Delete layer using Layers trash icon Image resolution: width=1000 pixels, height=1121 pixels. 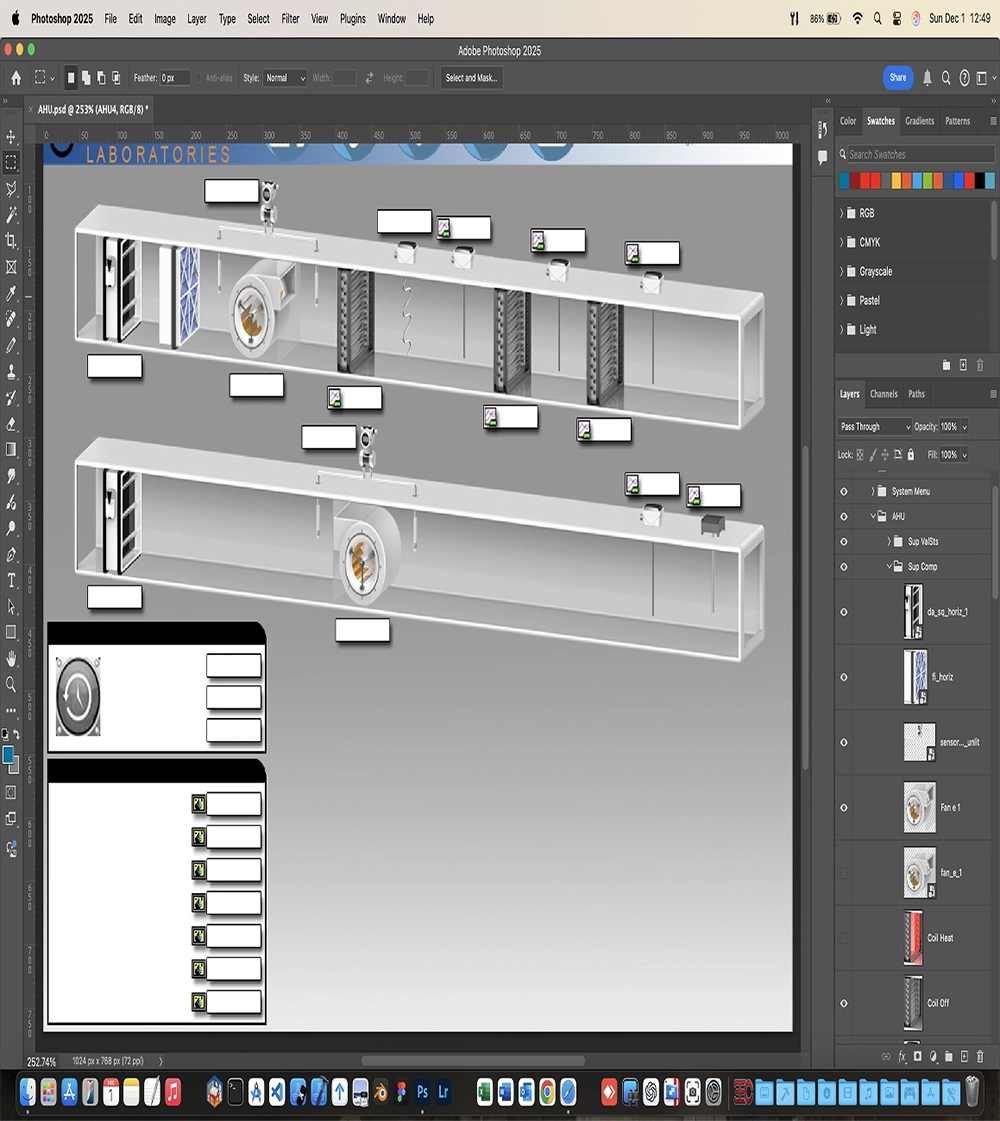[980, 1057]
